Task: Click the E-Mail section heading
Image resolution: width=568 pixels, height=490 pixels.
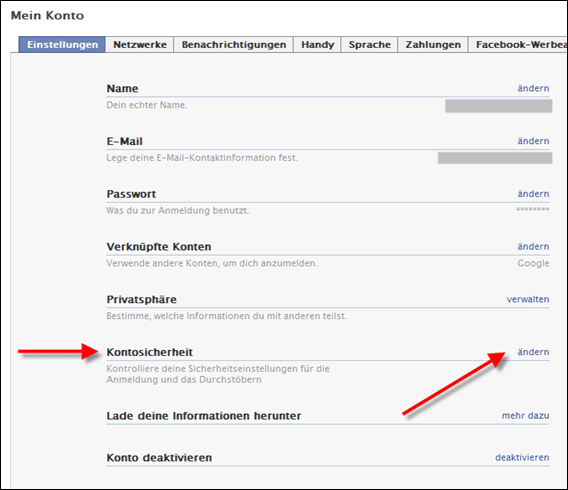Action: click(124, 141)
